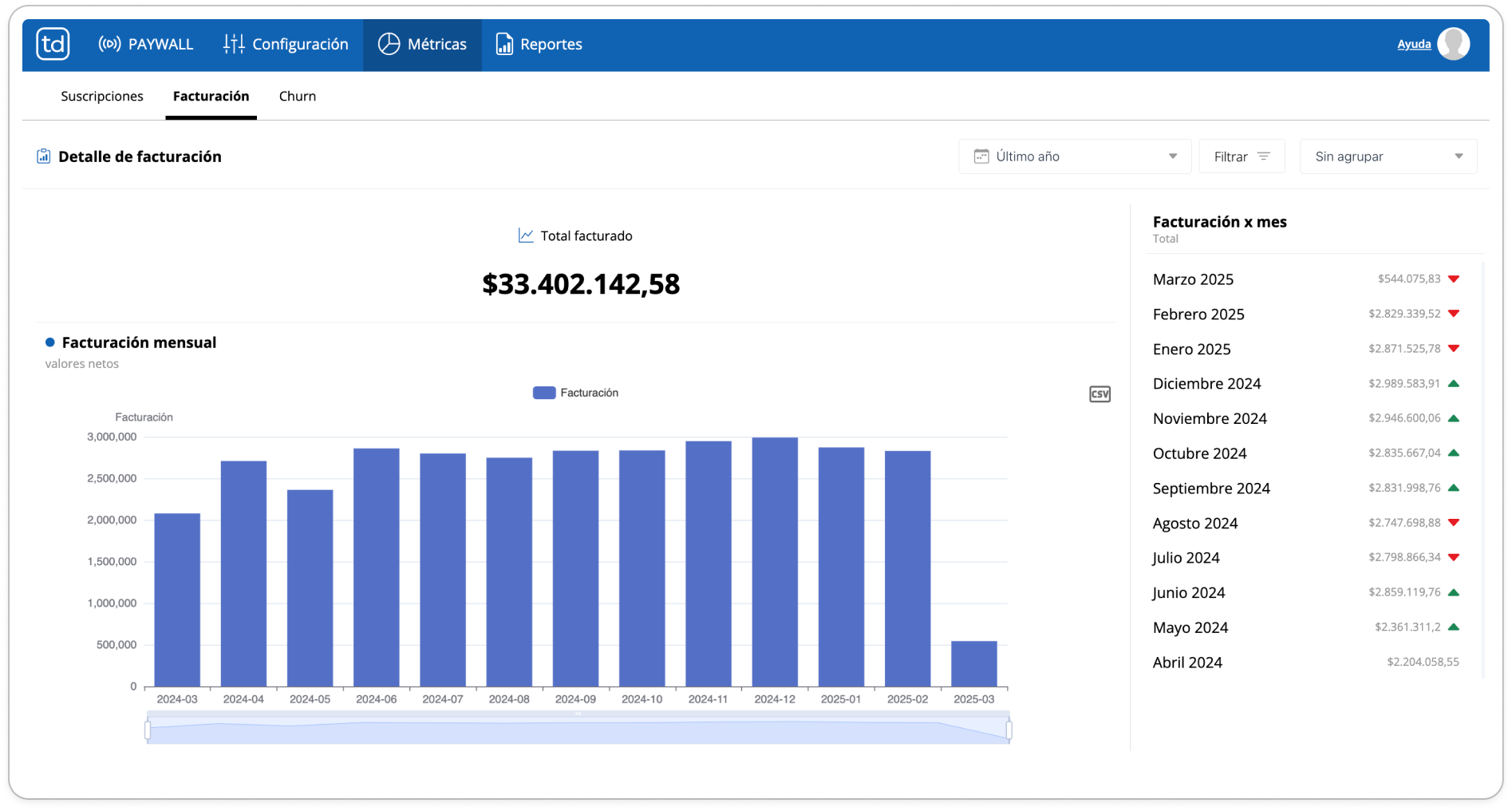
Task: Click the Agosto 2024 red down arrow
Action: pyautogui.click(x=1454, y=523)
